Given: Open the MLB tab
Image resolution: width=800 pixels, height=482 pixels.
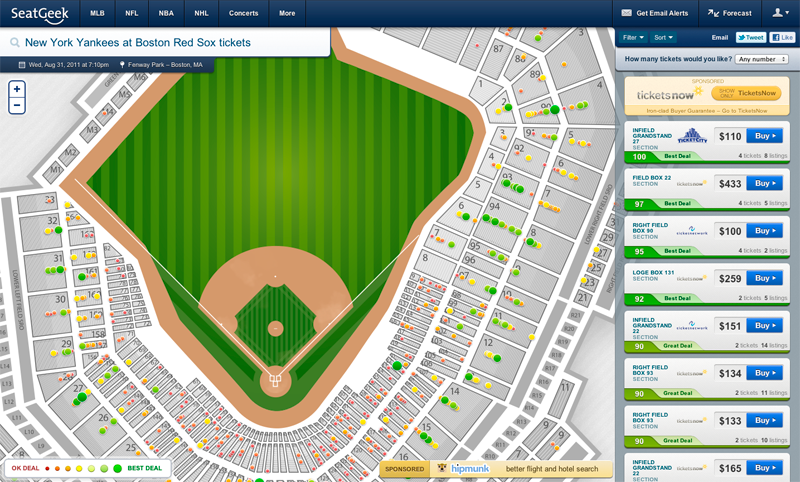Looking at the screenshot, I should coord(97,13).
